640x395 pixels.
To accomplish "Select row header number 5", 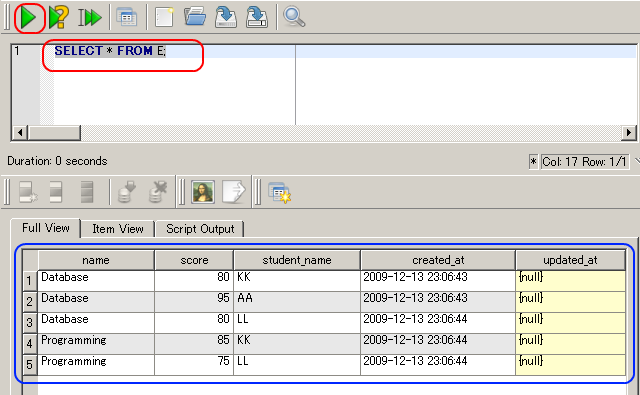I will 29,364.
